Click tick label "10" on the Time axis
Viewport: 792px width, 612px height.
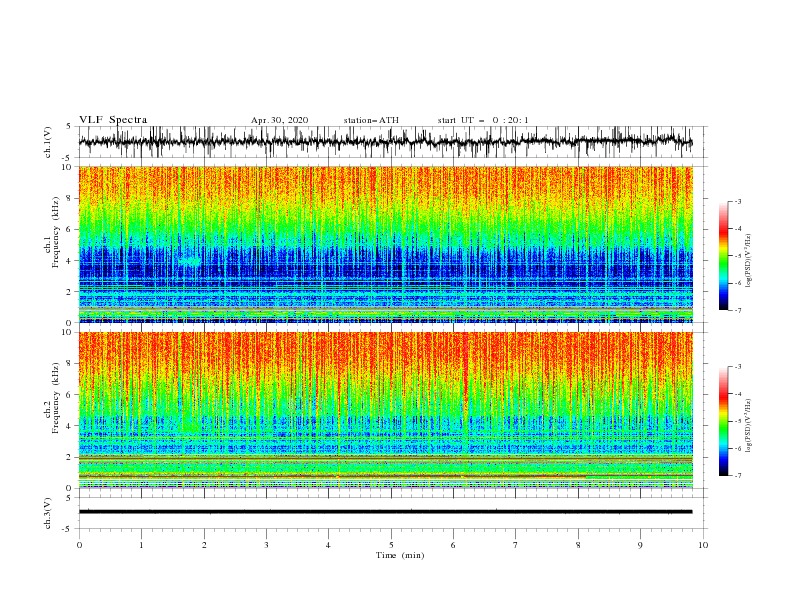click(703, 545)
